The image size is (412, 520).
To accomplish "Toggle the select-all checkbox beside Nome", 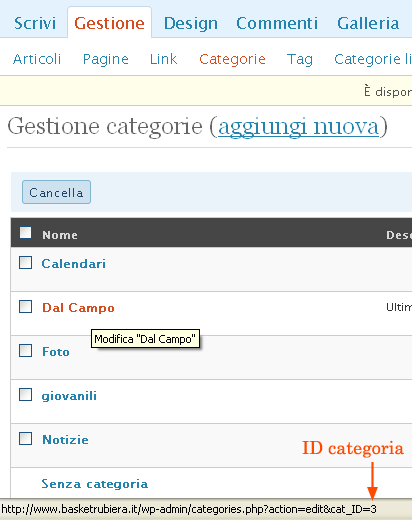I will pyautogui.click(x=26, y=232).
